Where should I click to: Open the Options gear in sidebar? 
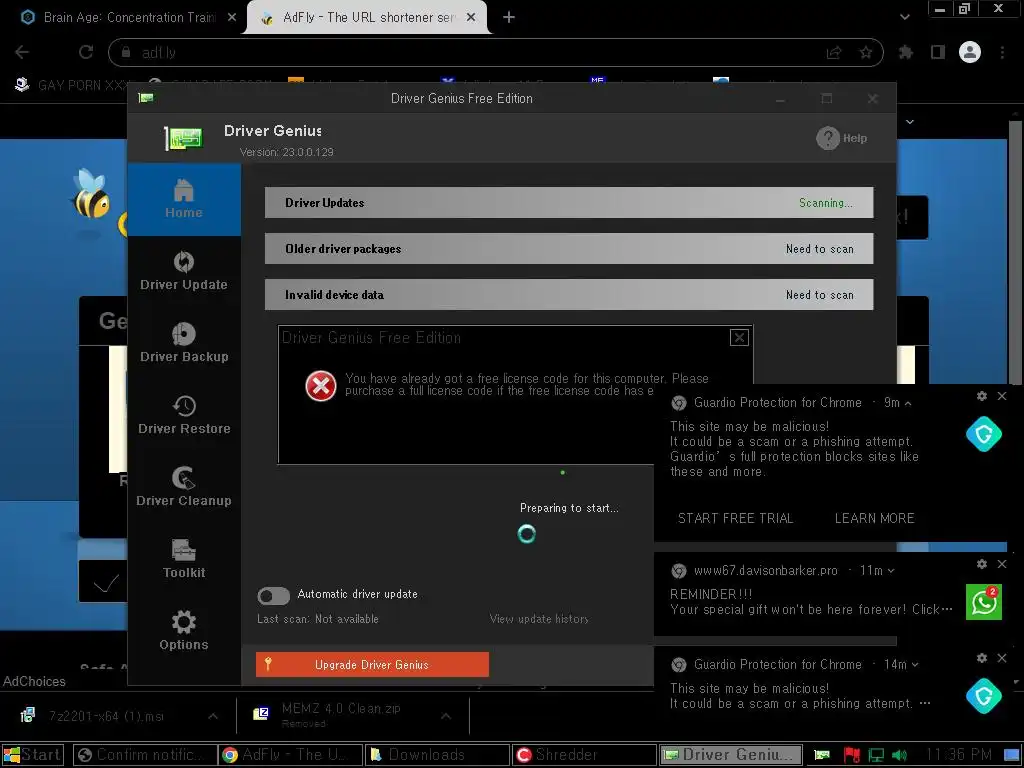click(184, 630)
